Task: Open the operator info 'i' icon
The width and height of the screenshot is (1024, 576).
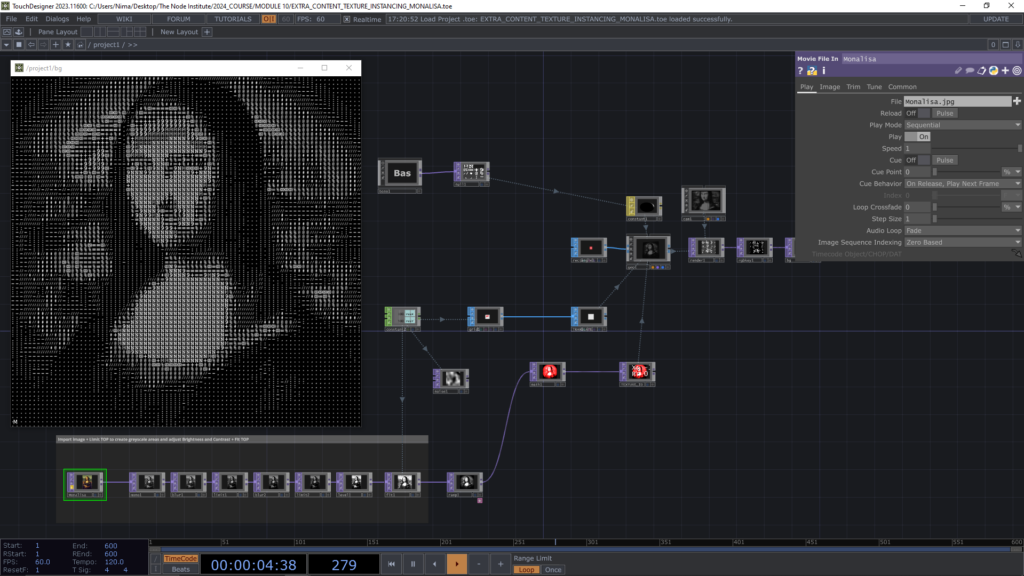Action: click(824, 71)
